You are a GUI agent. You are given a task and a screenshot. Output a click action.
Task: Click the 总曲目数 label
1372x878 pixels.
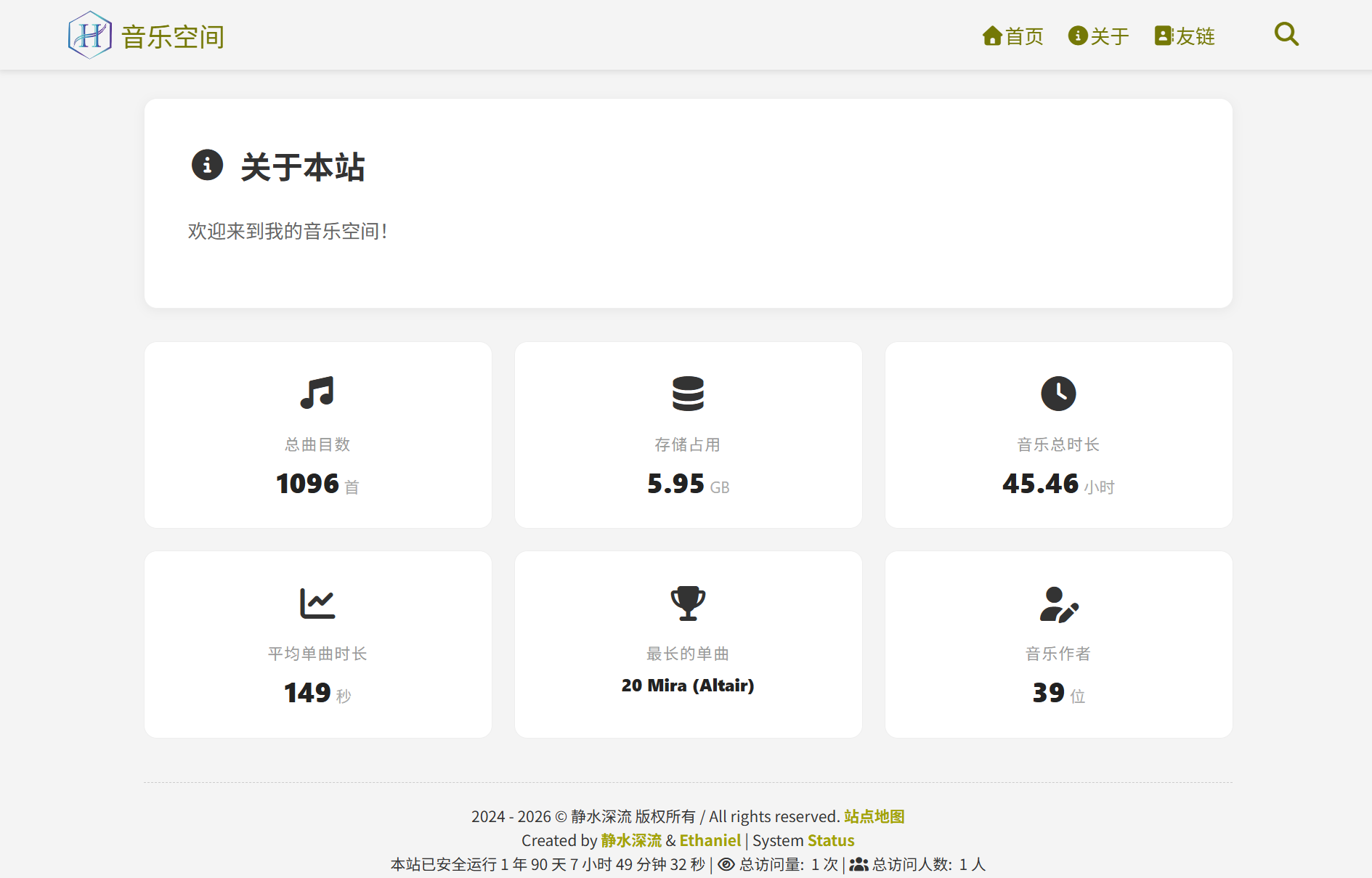pyautogui.click(x=317, y=444)
